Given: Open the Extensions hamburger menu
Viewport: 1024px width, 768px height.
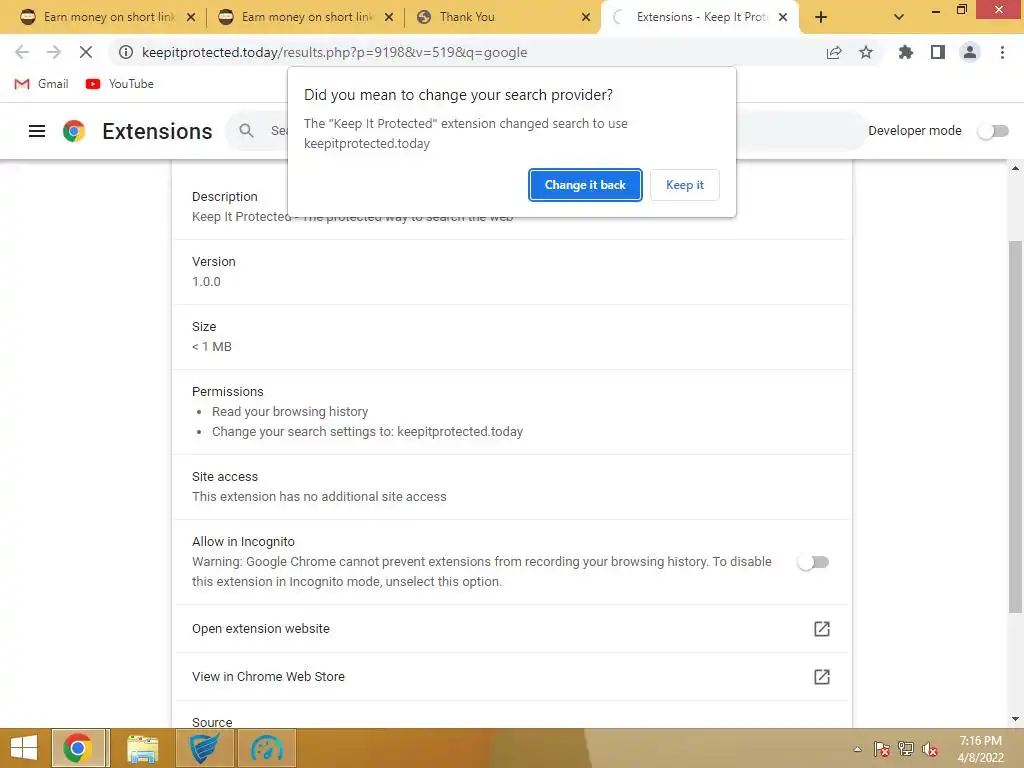Looking at the screenshot, I should [x=37, y=131].
